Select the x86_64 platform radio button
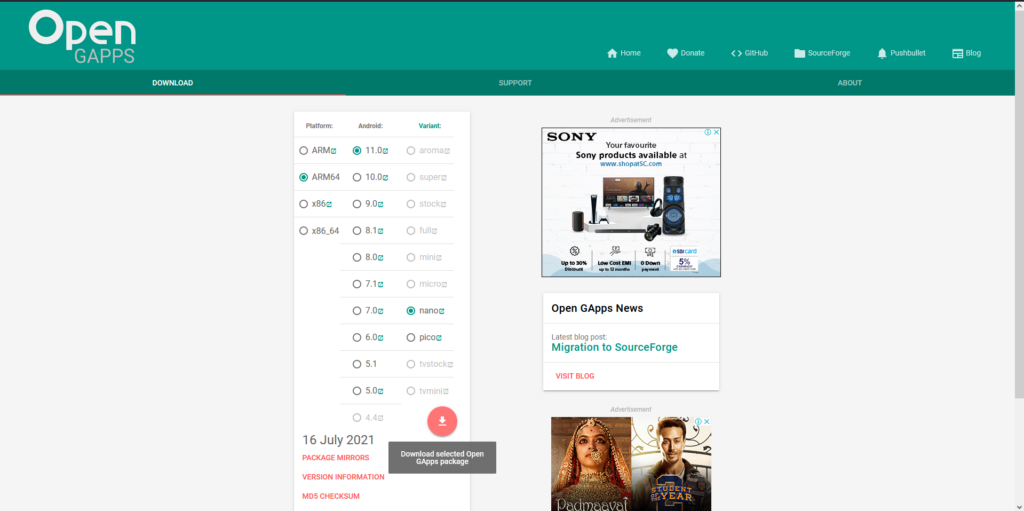 tap(303, 231)
